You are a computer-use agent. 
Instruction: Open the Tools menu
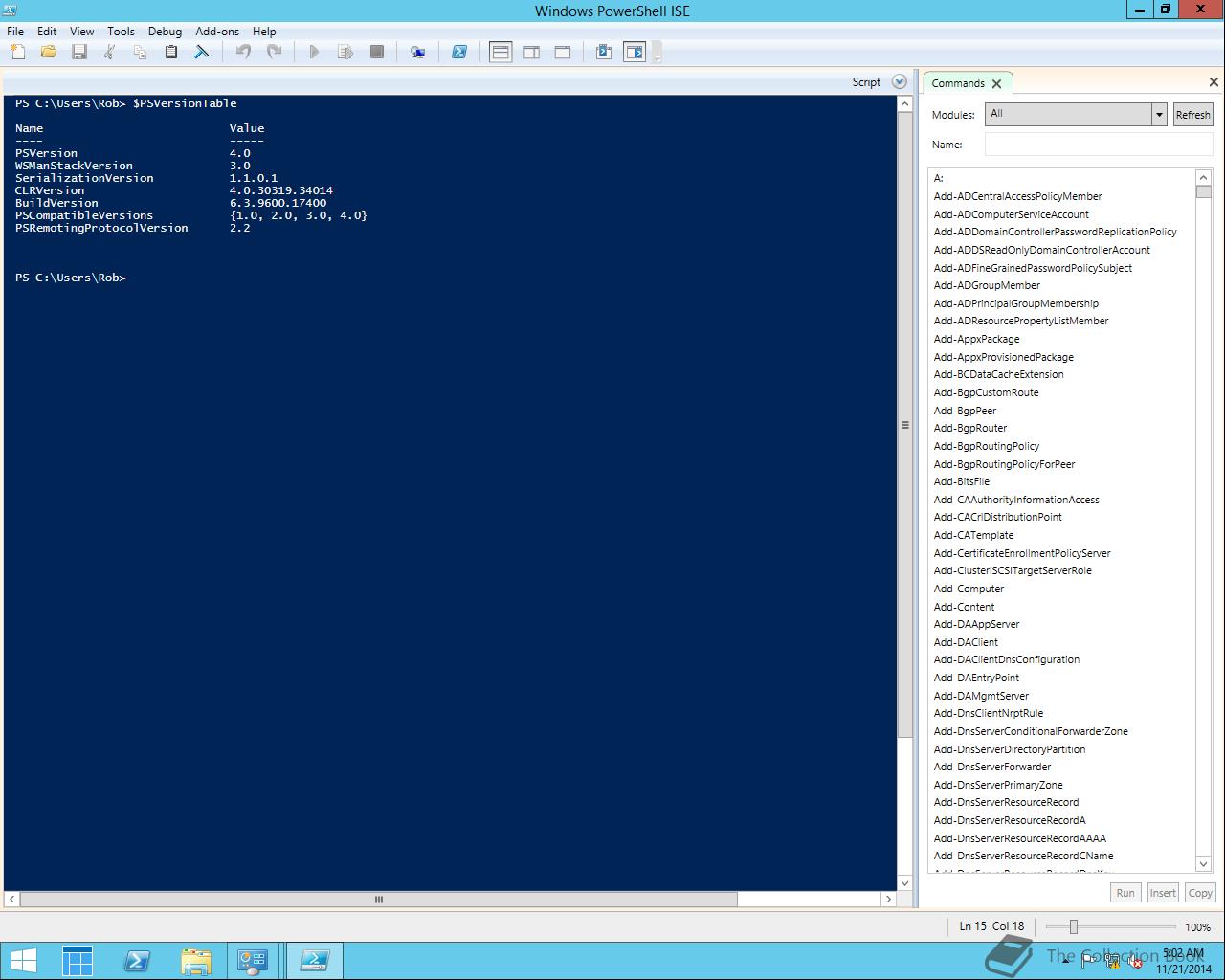click(x=121, y=32)
